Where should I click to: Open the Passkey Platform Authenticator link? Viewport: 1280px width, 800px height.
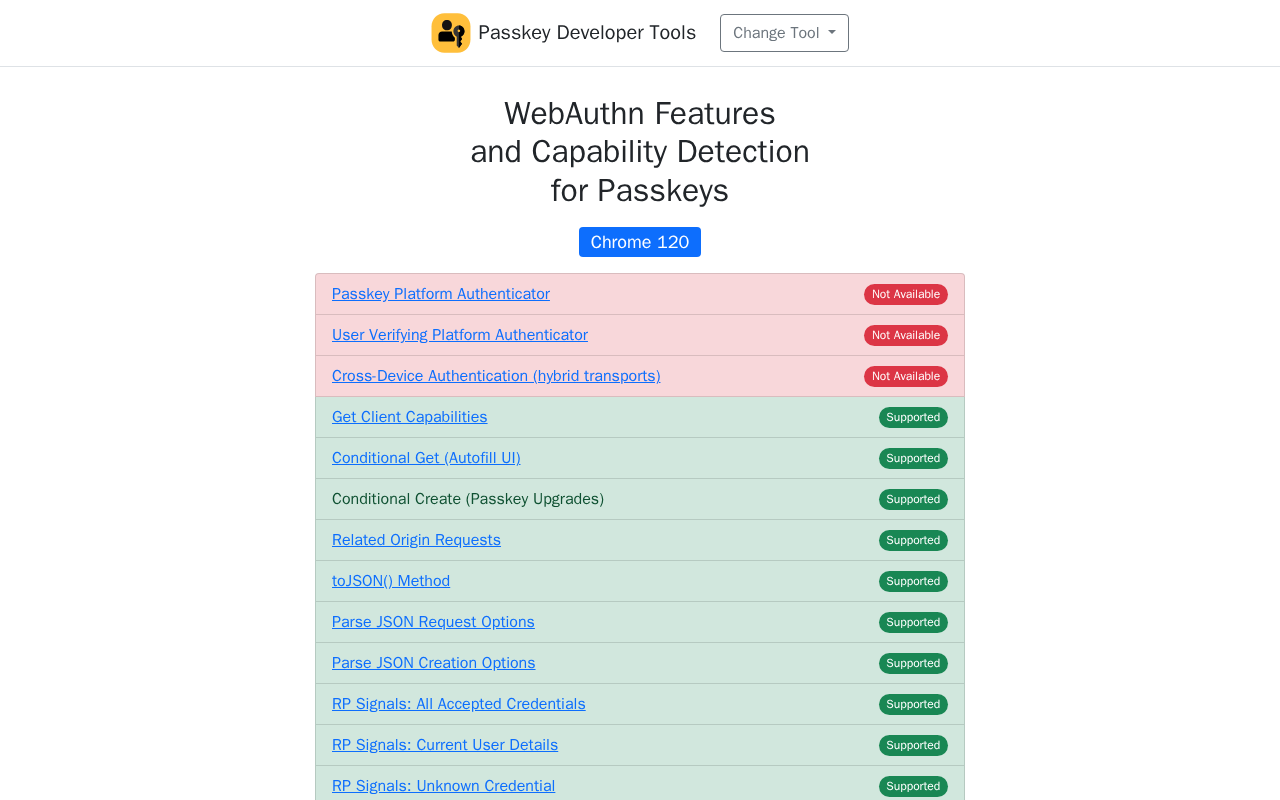tap(441, 294)
